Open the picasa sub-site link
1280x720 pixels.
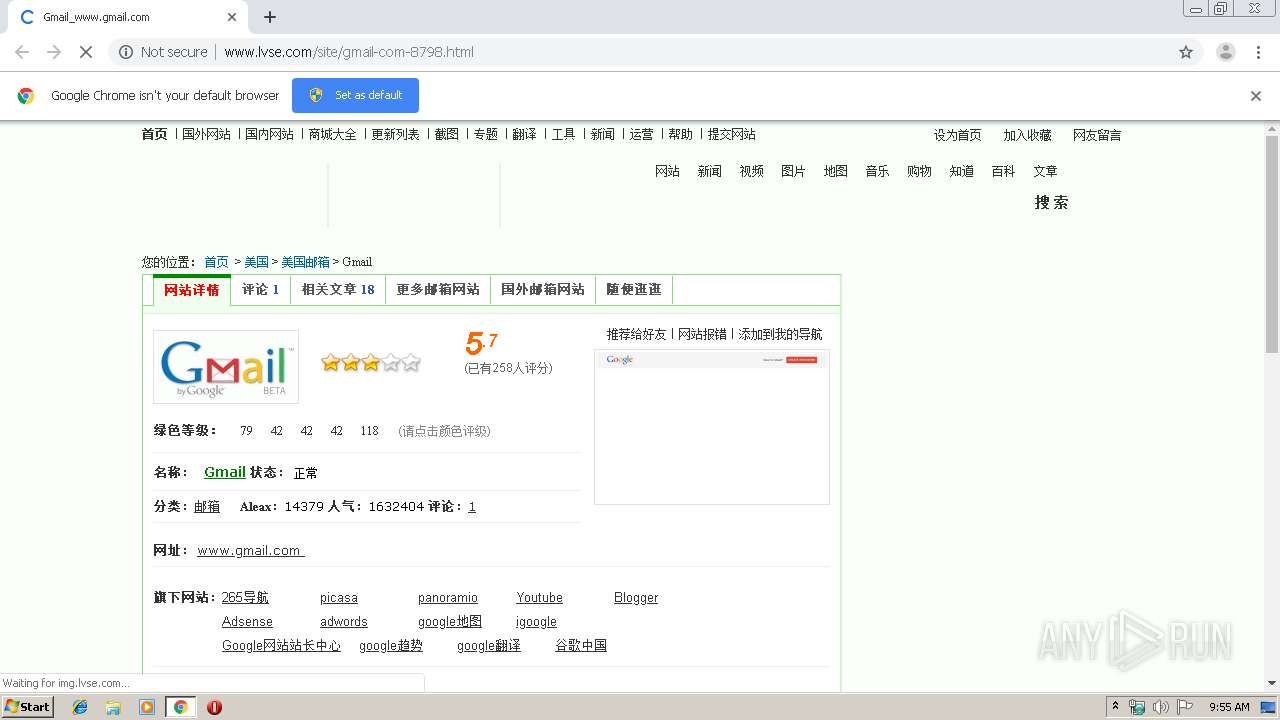tap(339, 597)
